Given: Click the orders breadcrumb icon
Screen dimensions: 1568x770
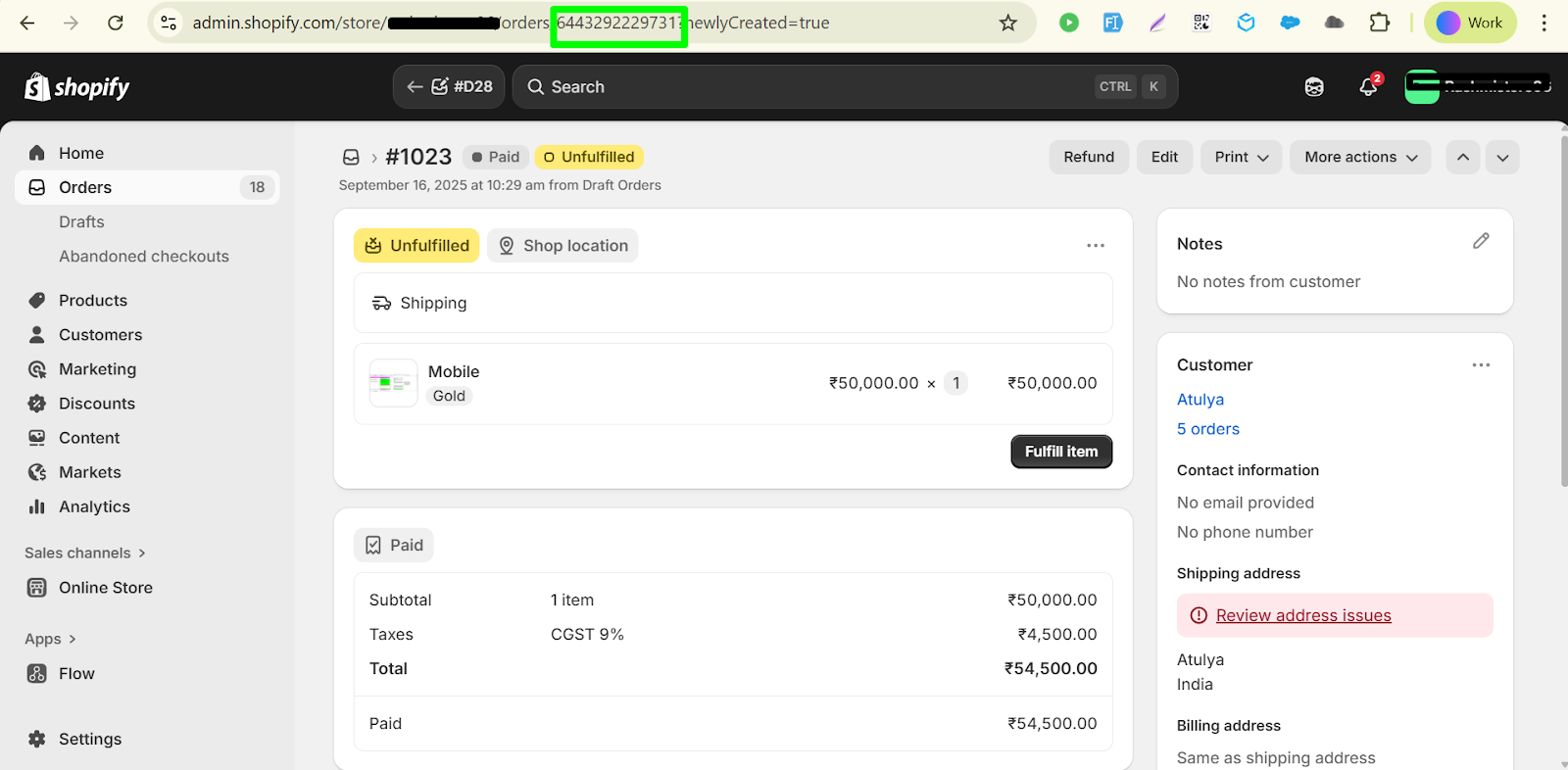Looking at the screenshot, I should (x=351, y=157).
